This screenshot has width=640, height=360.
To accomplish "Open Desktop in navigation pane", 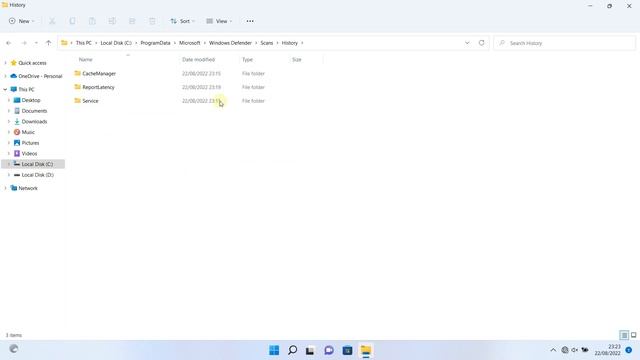I will (31, 100).
